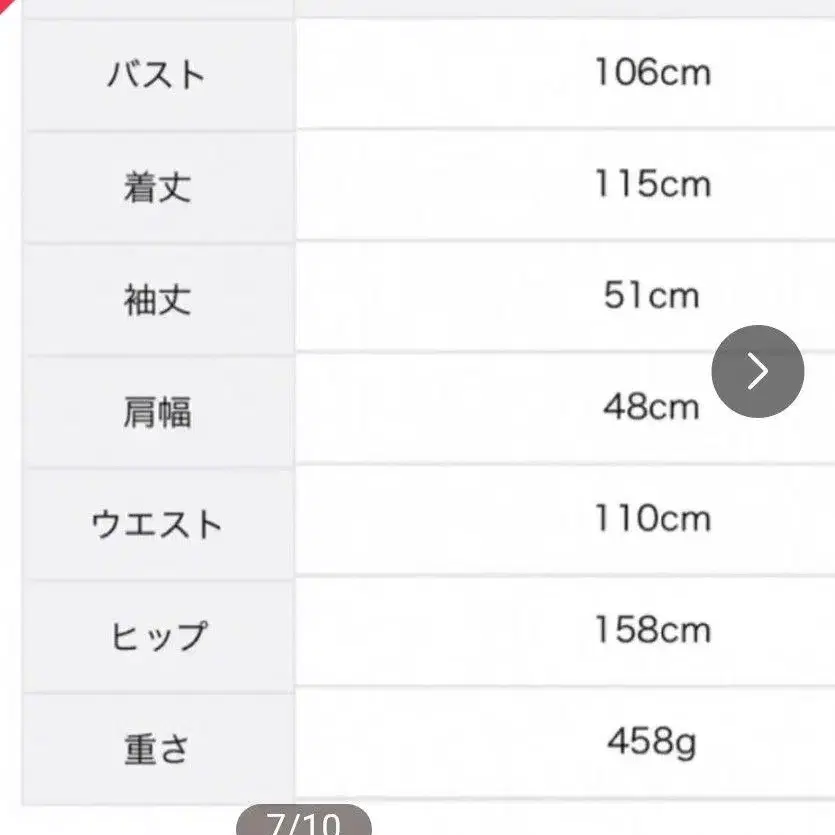Select the ヒップ row label

click(x=157, y=635)
